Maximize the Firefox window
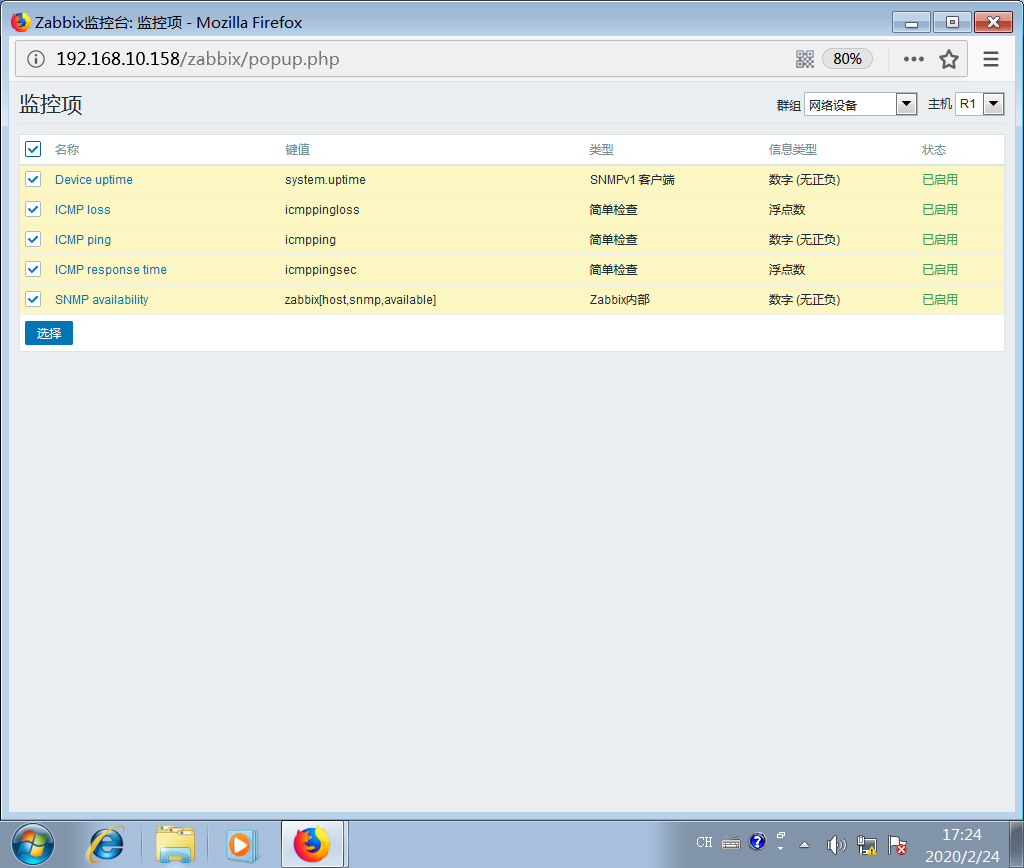The height and width of the screenshot is (868, 1024). tap(952, 22)
